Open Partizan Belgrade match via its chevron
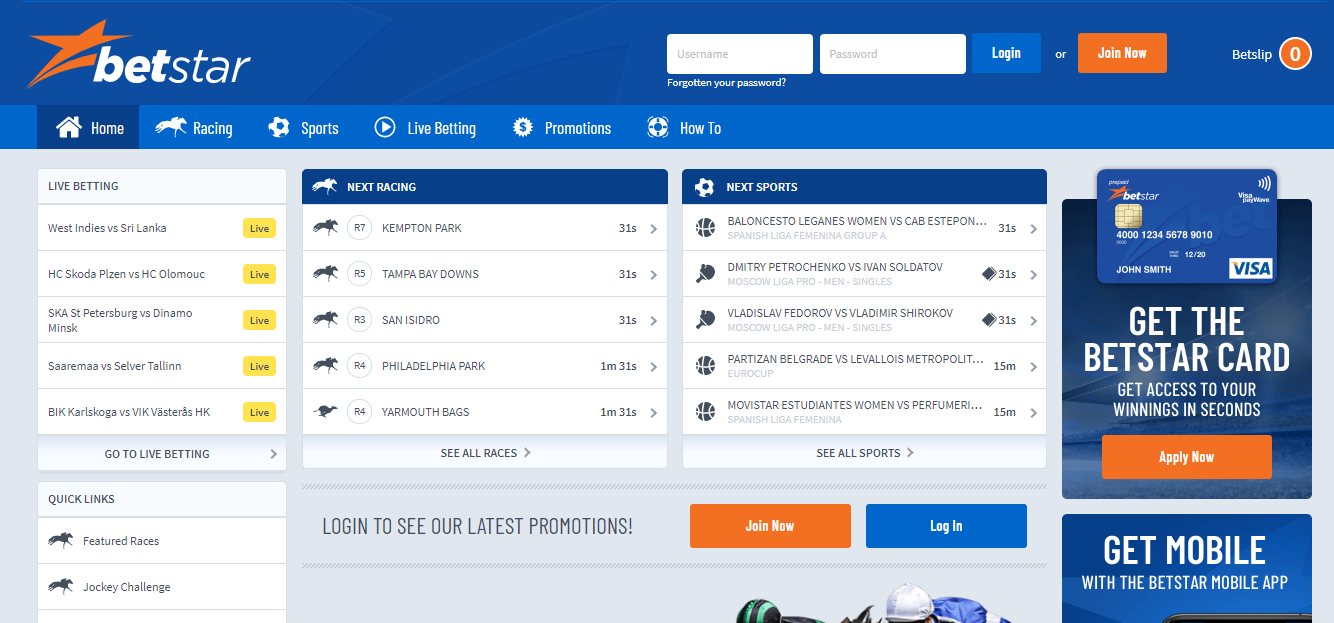1334x623 pixels. [1033, 367]
